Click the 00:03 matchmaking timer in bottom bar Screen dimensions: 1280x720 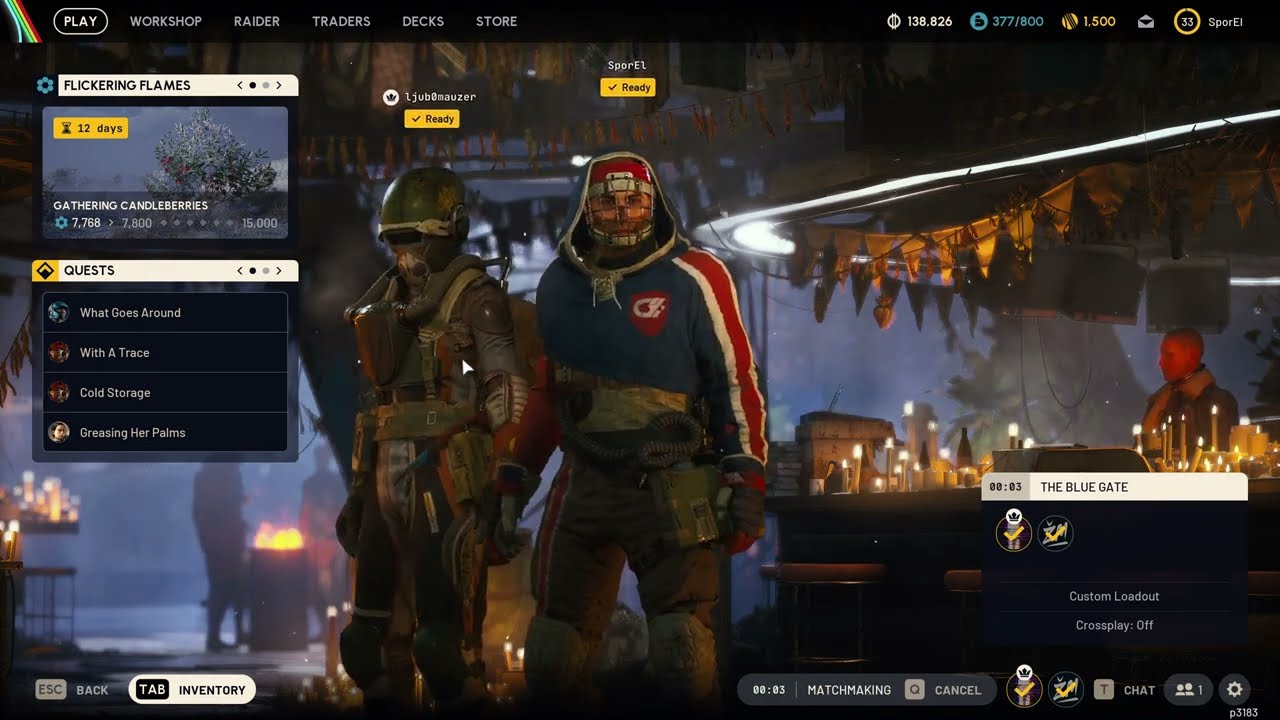pyautogui.click(x=769, y=690)
